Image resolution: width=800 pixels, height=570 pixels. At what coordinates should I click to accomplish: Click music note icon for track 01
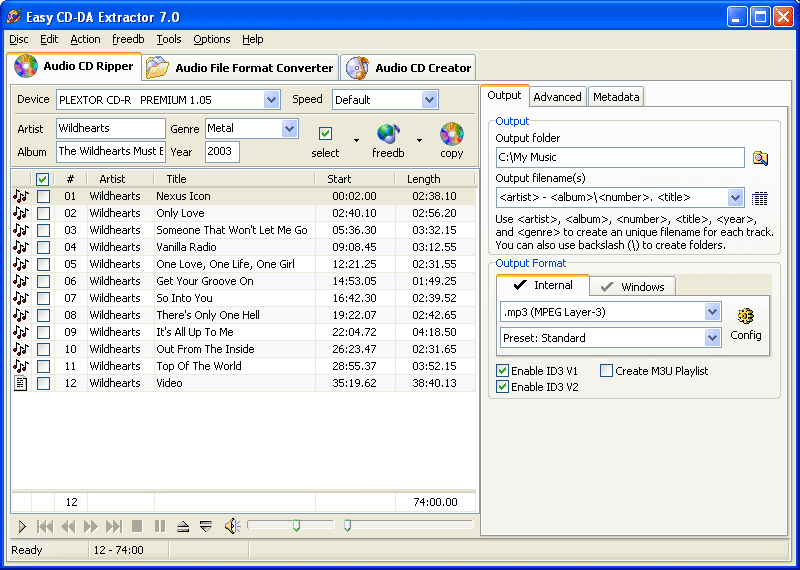[x=21, y=196]
